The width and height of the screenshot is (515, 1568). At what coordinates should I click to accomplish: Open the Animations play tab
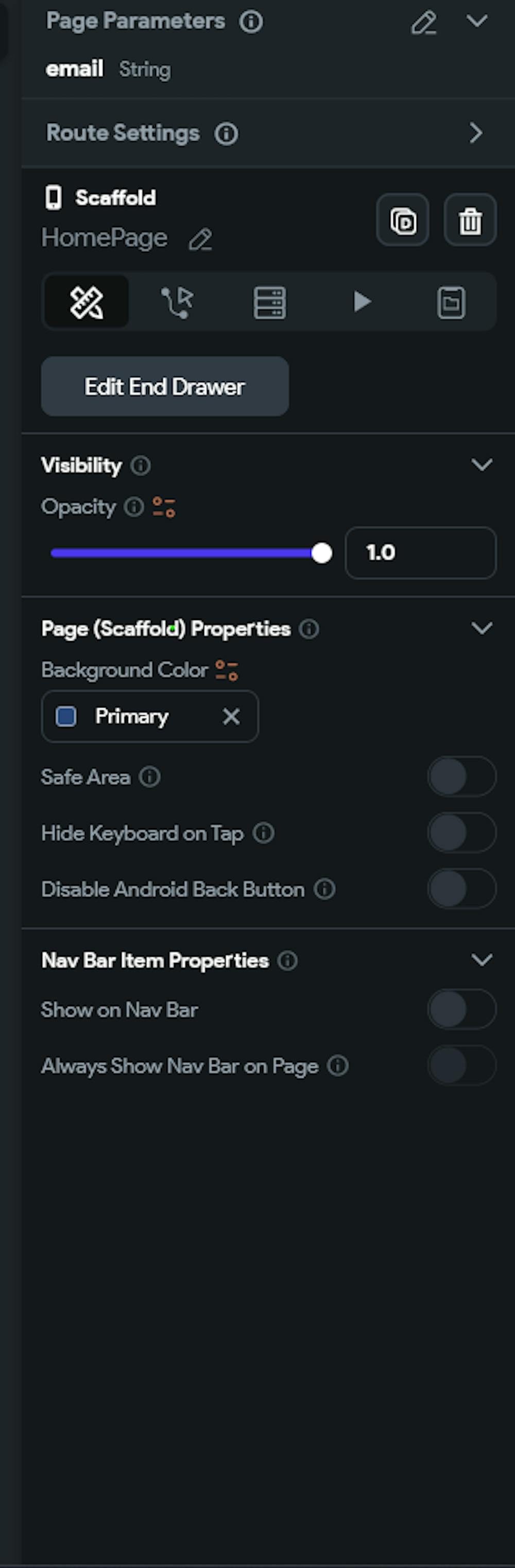click(x=362, y=302)
